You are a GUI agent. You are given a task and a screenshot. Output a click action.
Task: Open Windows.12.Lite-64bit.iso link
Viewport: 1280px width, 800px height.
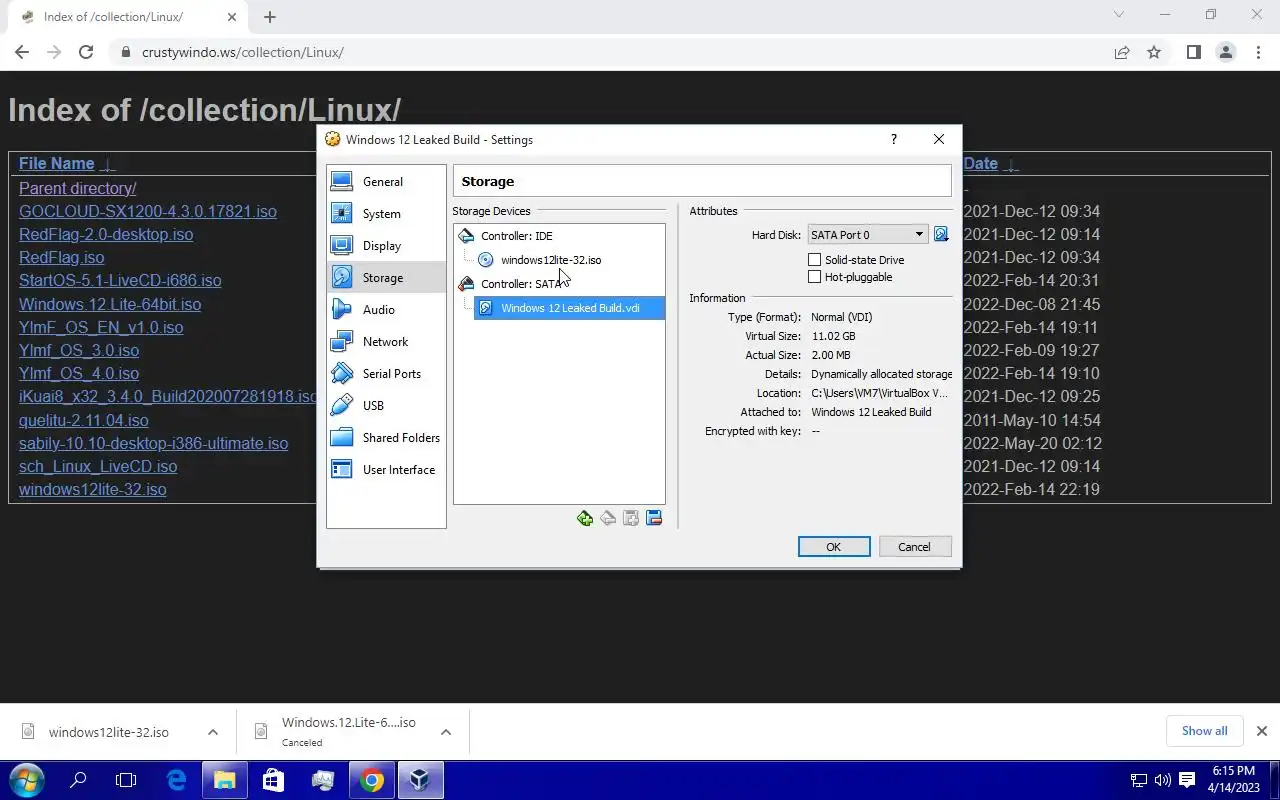coord(110,304)
